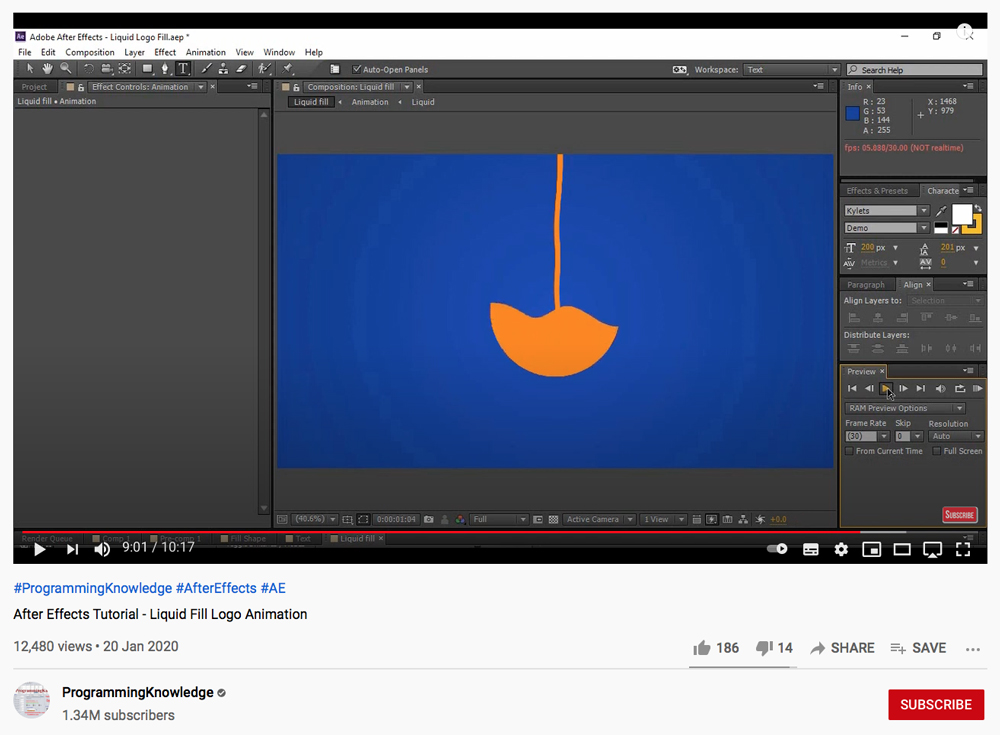Screen dimensions: 1000x735
Task: Select the Rotation tool
Action: click(89, 69)
